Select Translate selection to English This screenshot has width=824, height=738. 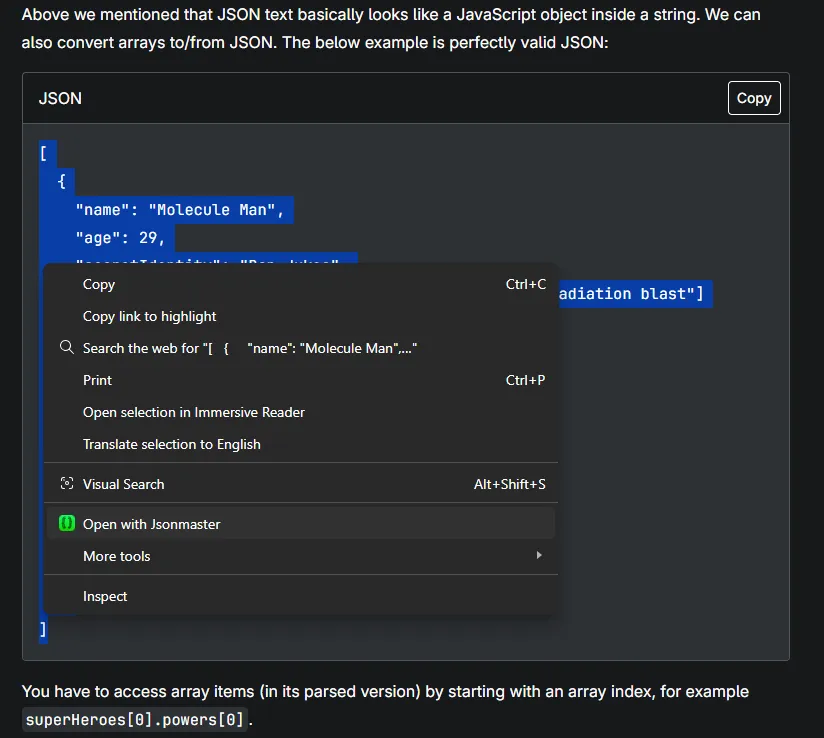tap(171, 444)
